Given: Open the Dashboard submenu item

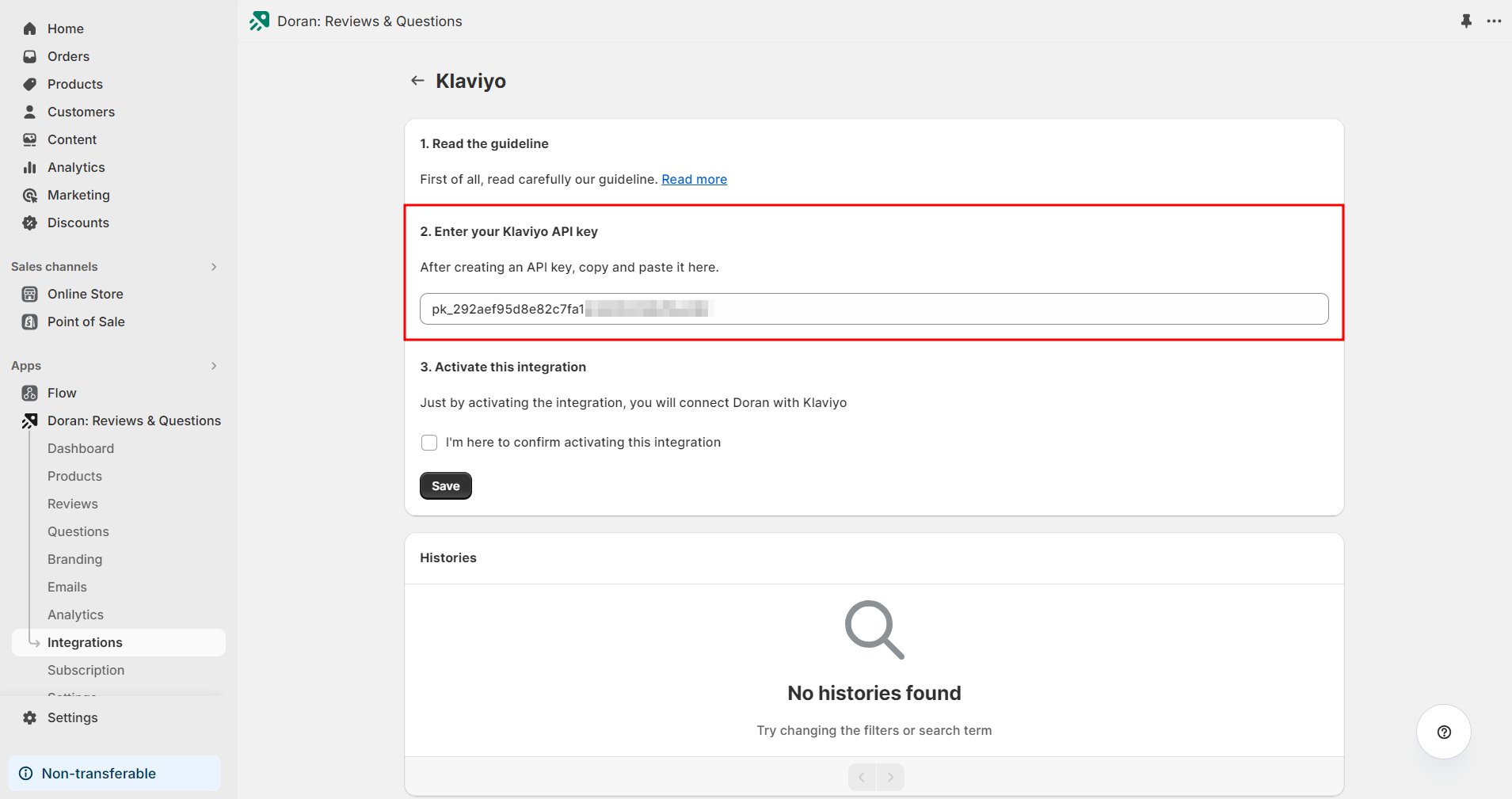Looking at the screenshot, I should click(x=81, y=448).
